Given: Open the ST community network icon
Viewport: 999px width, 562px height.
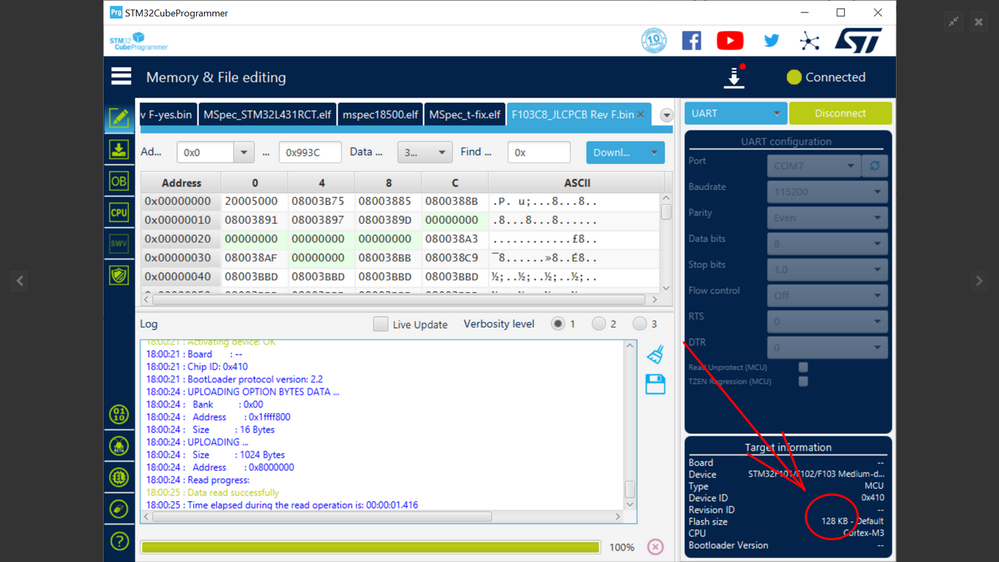Looking at the screenshot, I should [809, 41].
